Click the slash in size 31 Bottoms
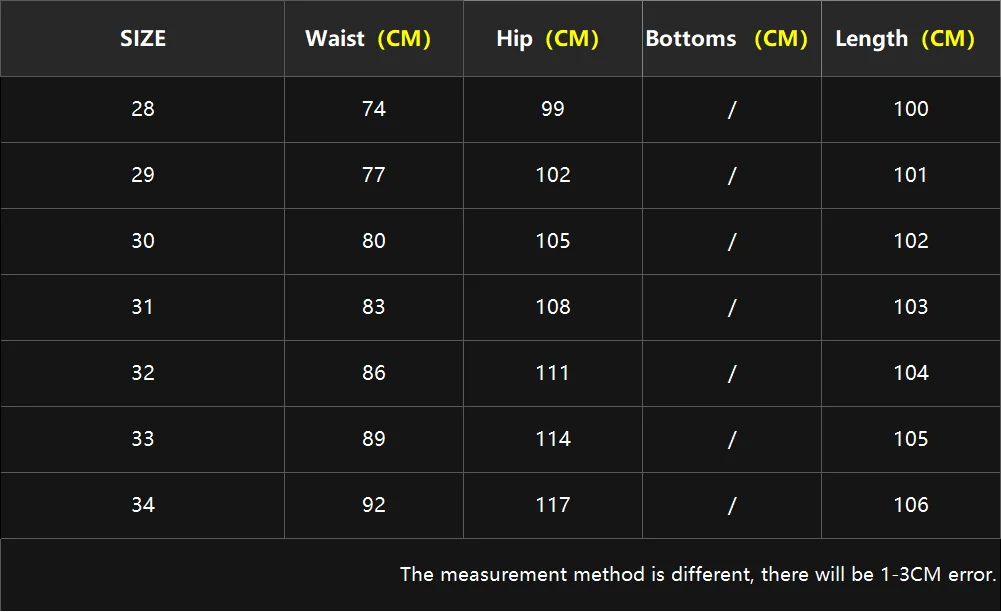Screen dimensions: 1001x612 tap(732, 307)
